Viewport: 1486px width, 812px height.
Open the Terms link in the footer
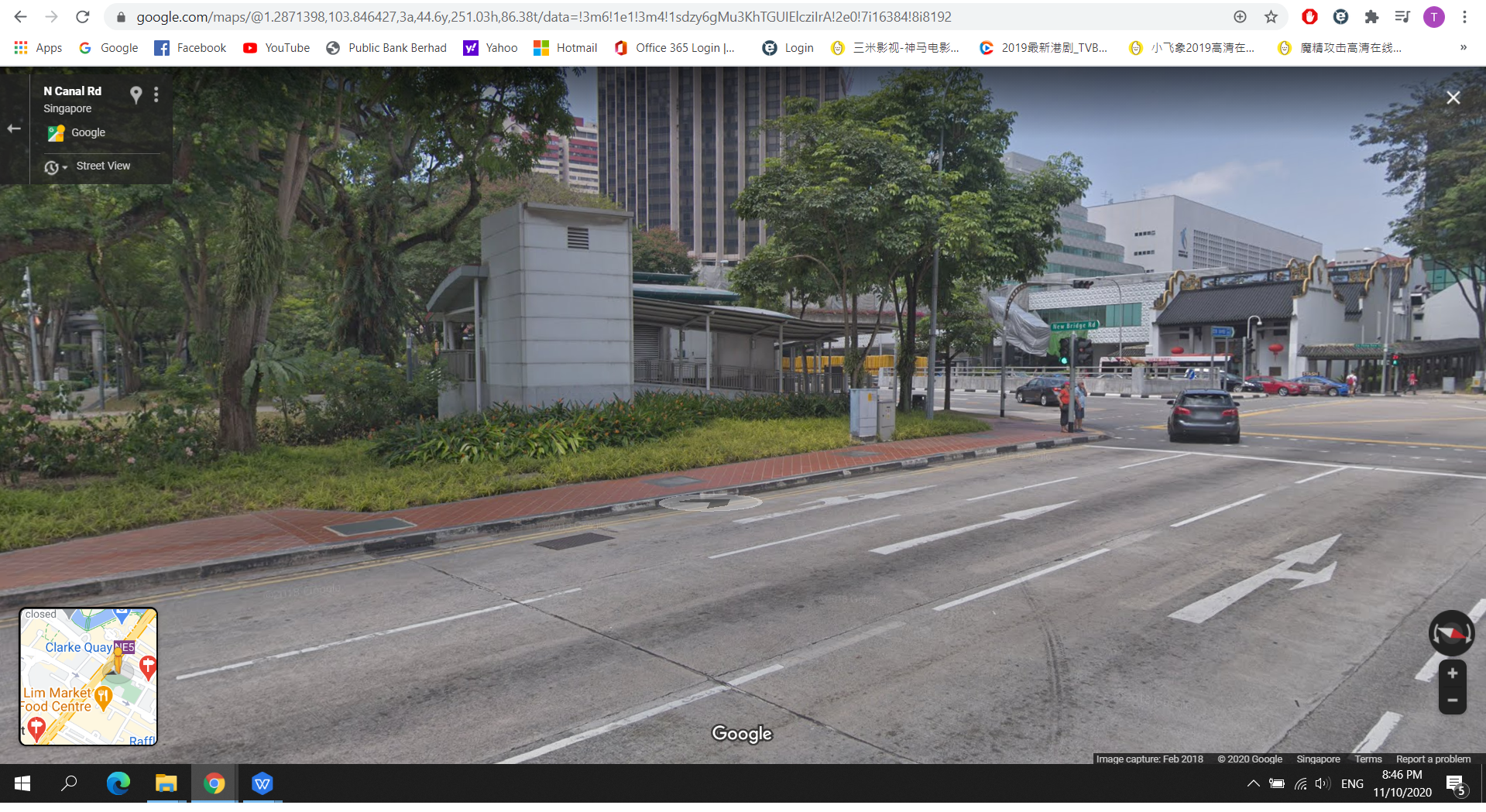tap(1368, 759)
